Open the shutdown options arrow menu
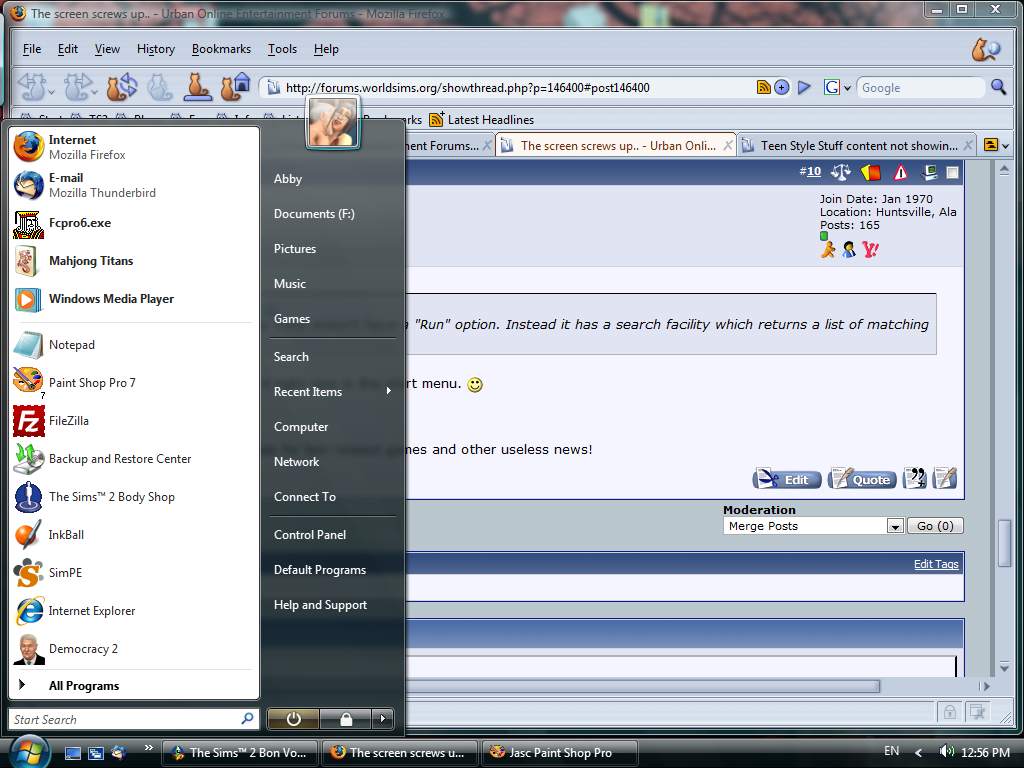Screen dimensions: 1024x768 click(x=383, y=719)
